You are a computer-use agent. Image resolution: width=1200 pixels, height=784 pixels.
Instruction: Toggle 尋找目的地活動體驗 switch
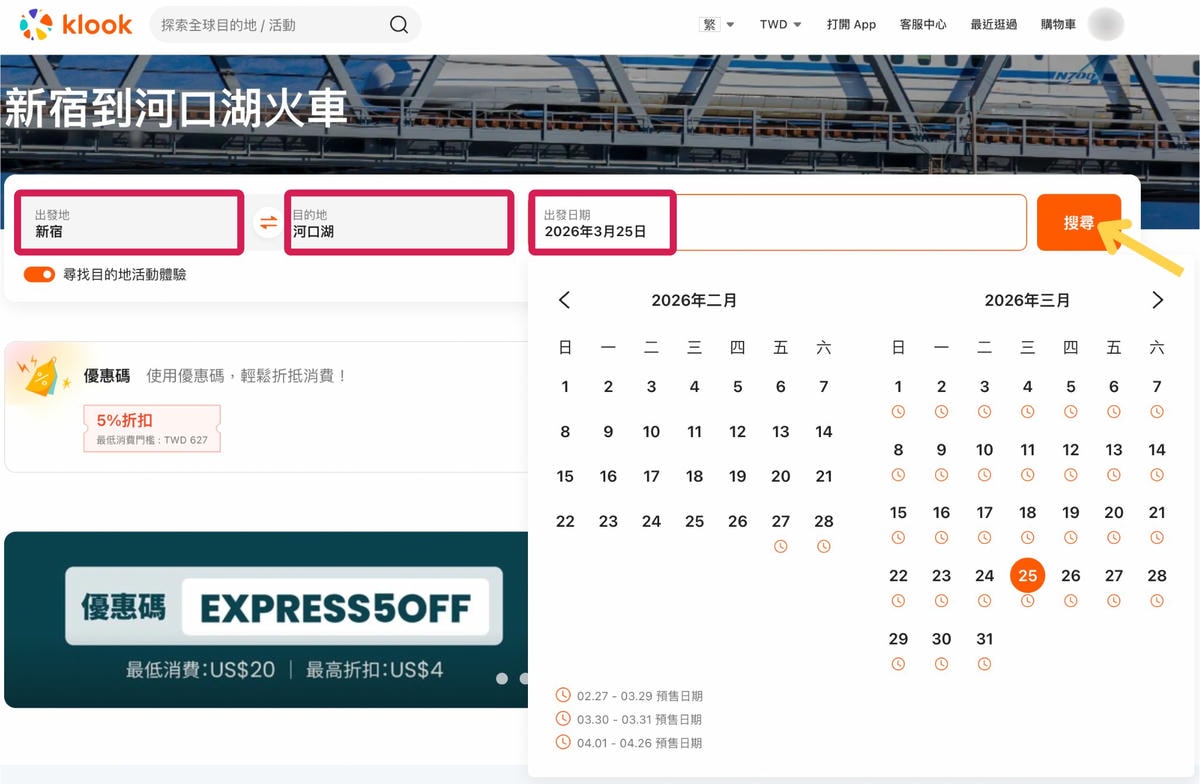click(x=39, y=274)
